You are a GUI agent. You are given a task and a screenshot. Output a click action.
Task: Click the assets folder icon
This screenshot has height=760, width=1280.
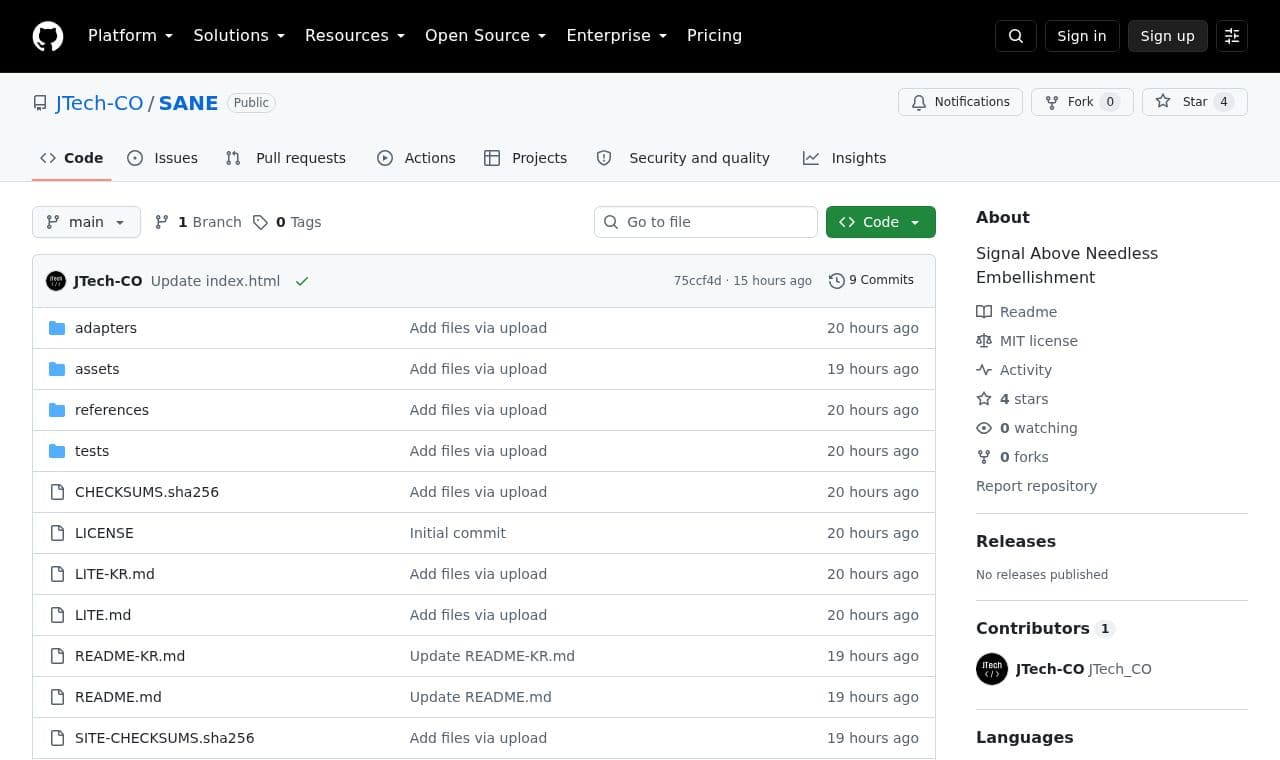(57, 369)
